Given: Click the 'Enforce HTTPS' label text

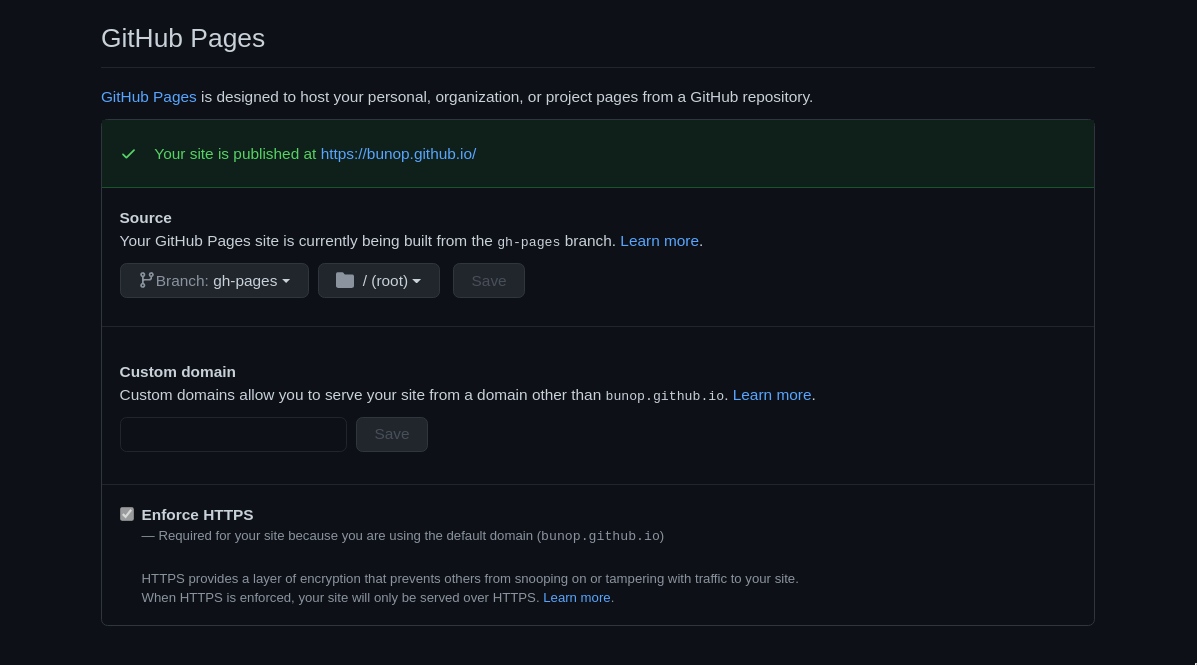Looking at the screenshot, I should (198, 515).
